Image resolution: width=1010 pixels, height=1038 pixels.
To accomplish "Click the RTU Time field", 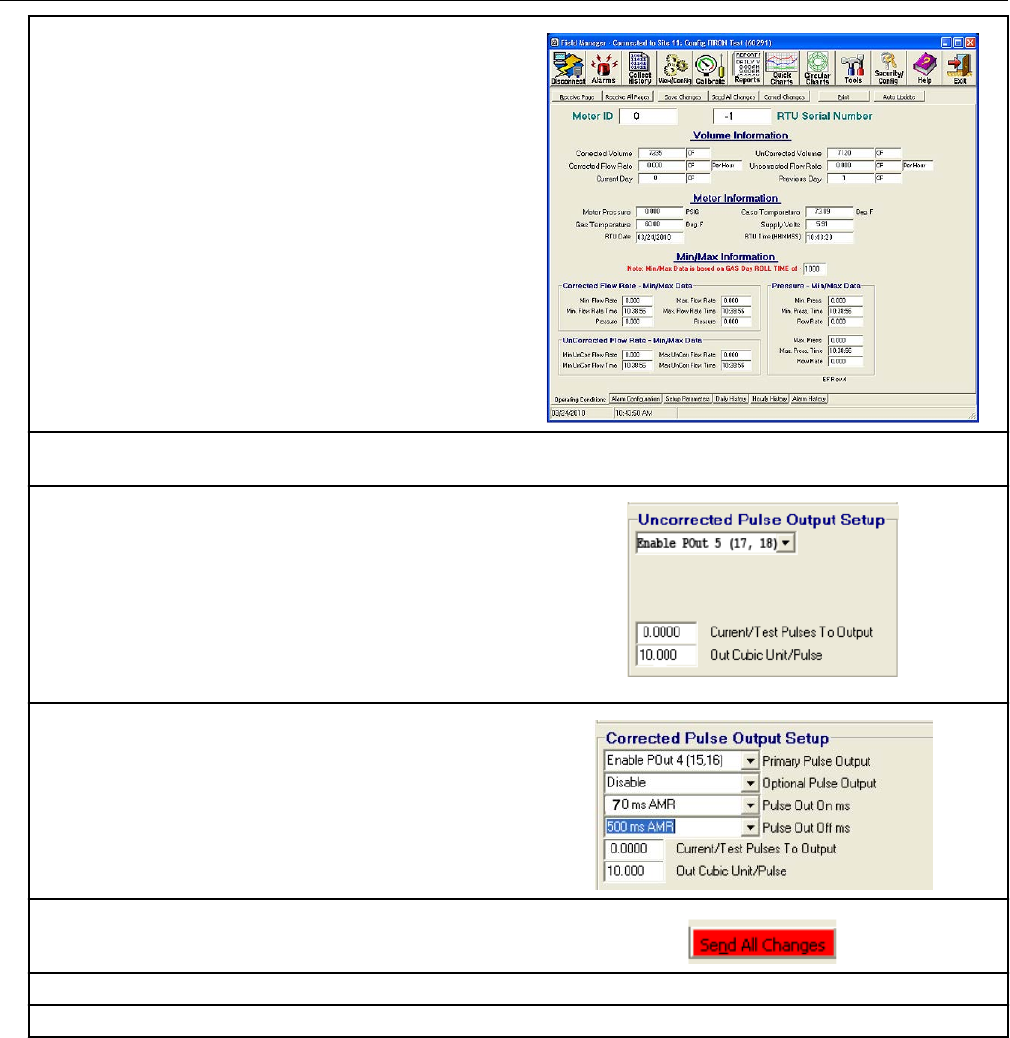I will (829, 237).
